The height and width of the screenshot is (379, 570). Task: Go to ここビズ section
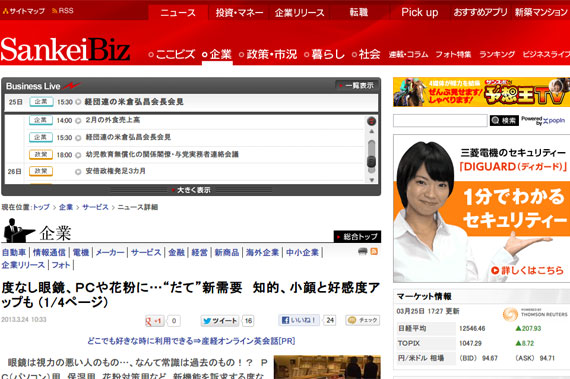[172, 55]
